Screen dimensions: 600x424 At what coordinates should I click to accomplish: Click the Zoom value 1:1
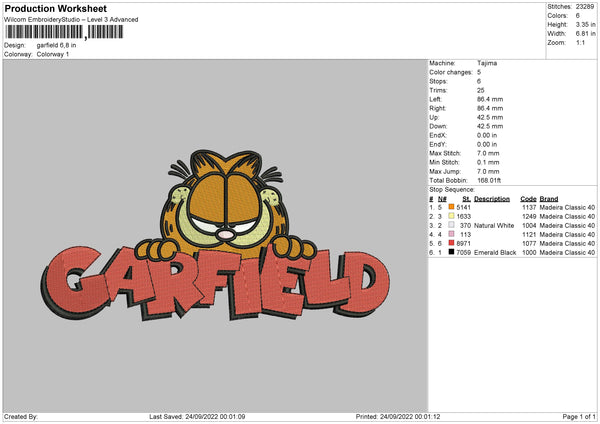[x=580, y=42]
